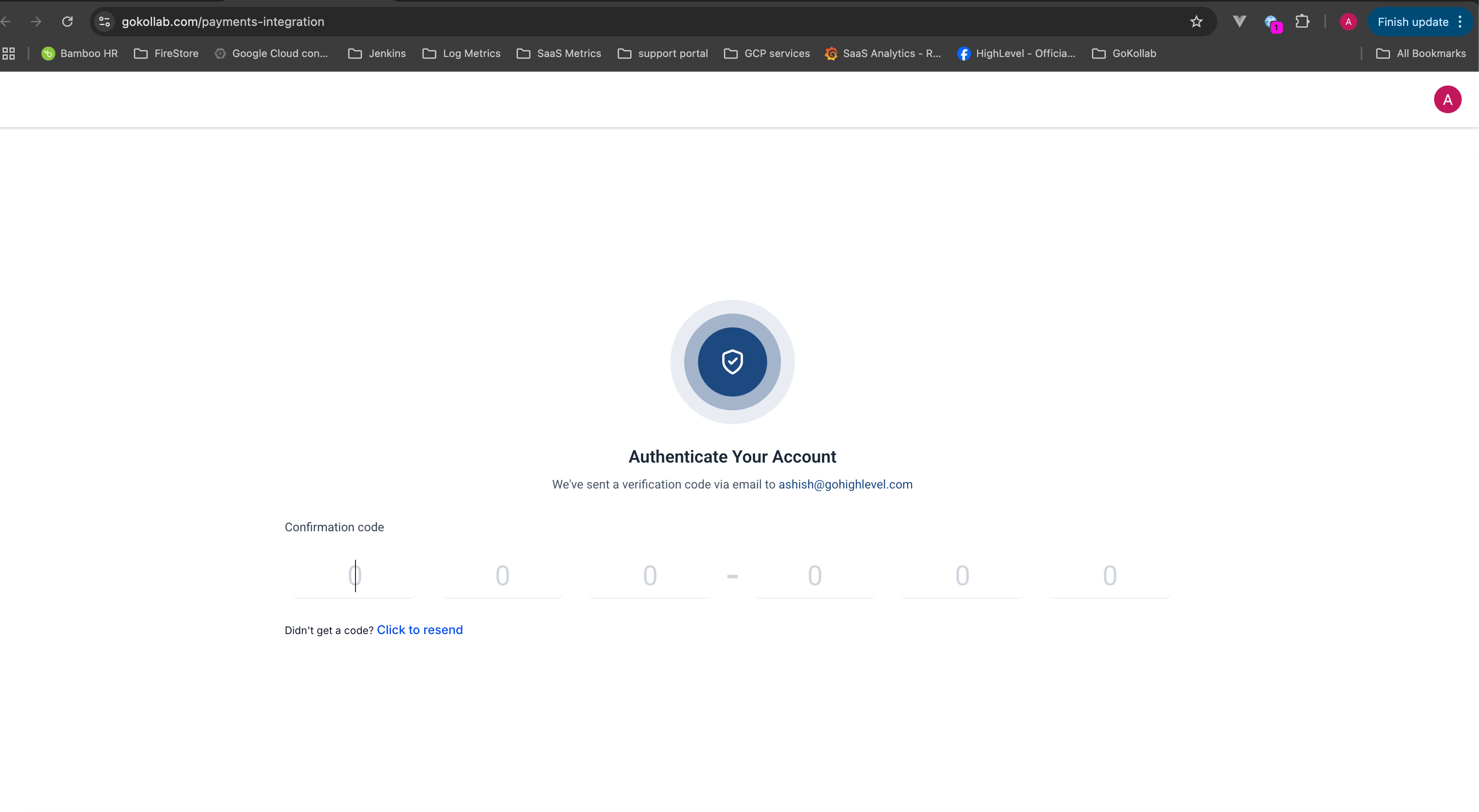This screenshot has height=812, width=1479.
Task: Click the Finish update button
Action: (x=1412, y=22)
